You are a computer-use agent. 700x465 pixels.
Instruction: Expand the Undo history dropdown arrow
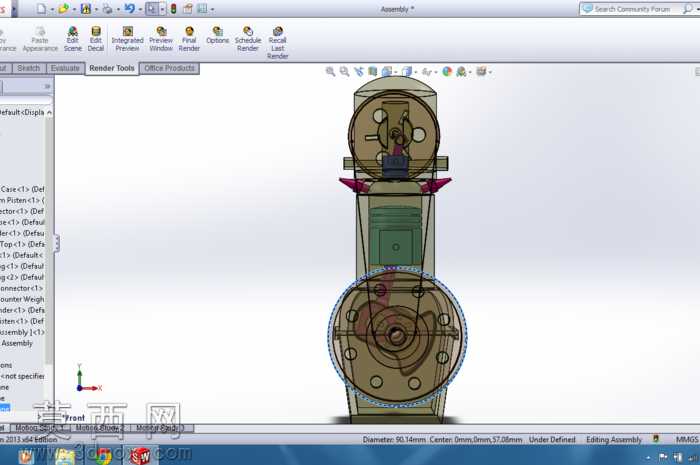(140, 9)
